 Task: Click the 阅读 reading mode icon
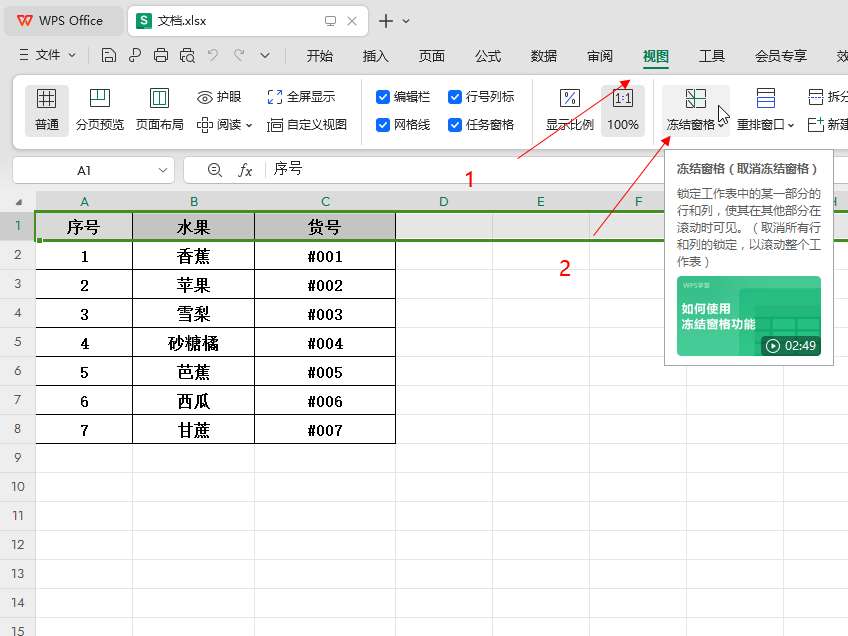[x=204, y=125]
